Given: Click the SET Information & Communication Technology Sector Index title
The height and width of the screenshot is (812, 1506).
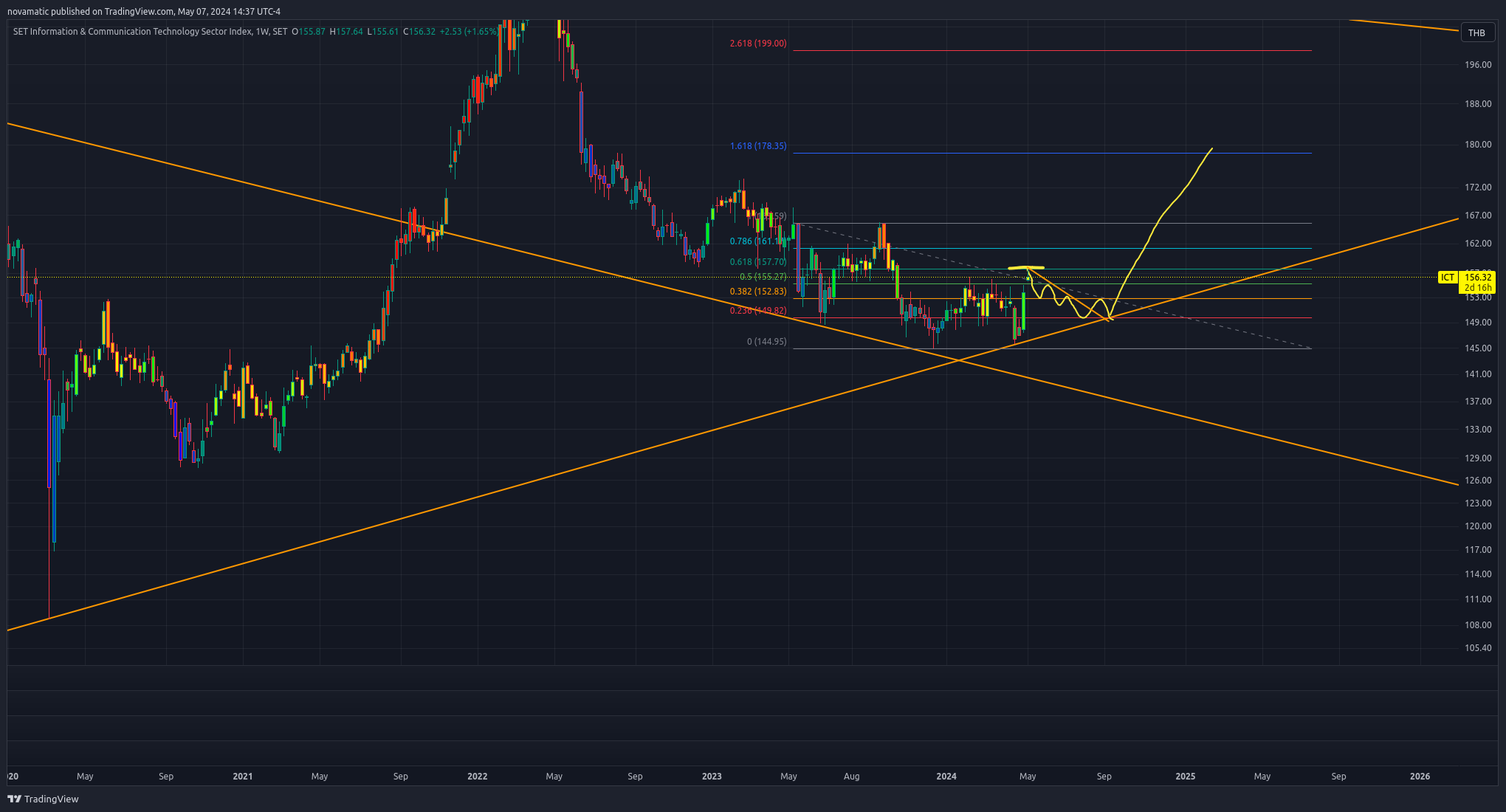Looking at the screenshot, I should click(132, 32).
